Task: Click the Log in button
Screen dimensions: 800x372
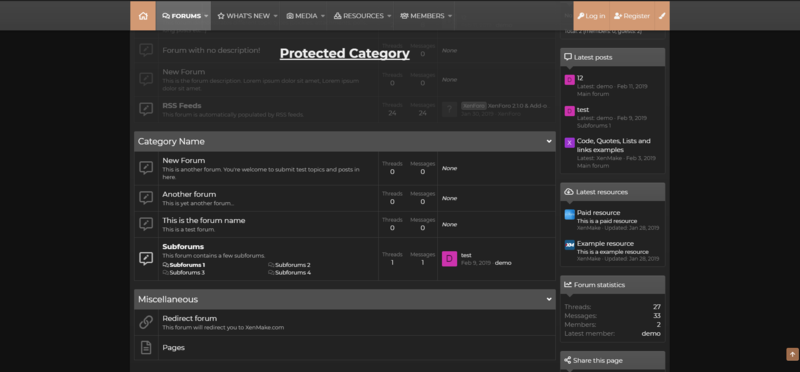Action: point(591,16)
